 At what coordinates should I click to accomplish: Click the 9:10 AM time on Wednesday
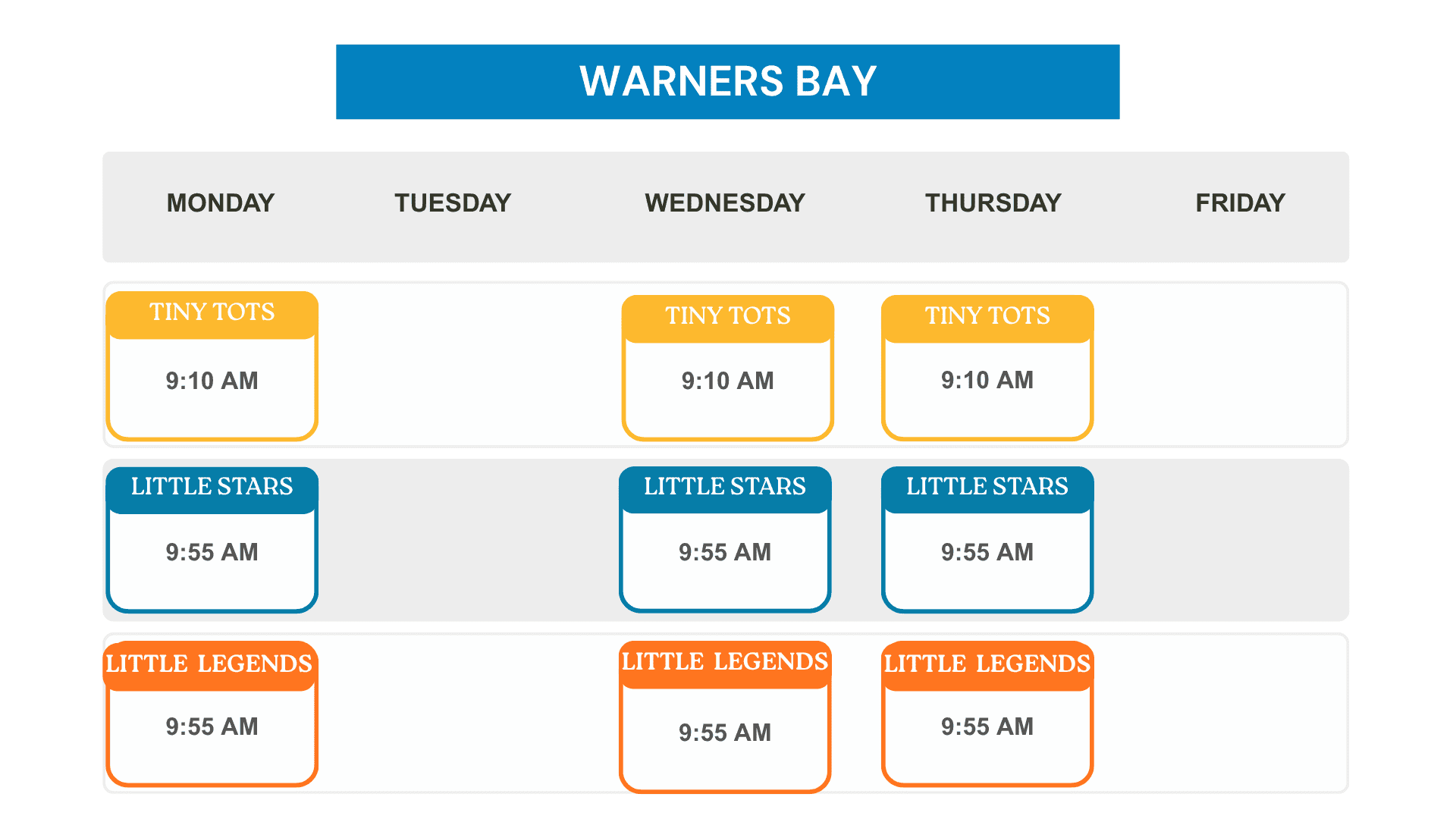click(x=728, y=381)
